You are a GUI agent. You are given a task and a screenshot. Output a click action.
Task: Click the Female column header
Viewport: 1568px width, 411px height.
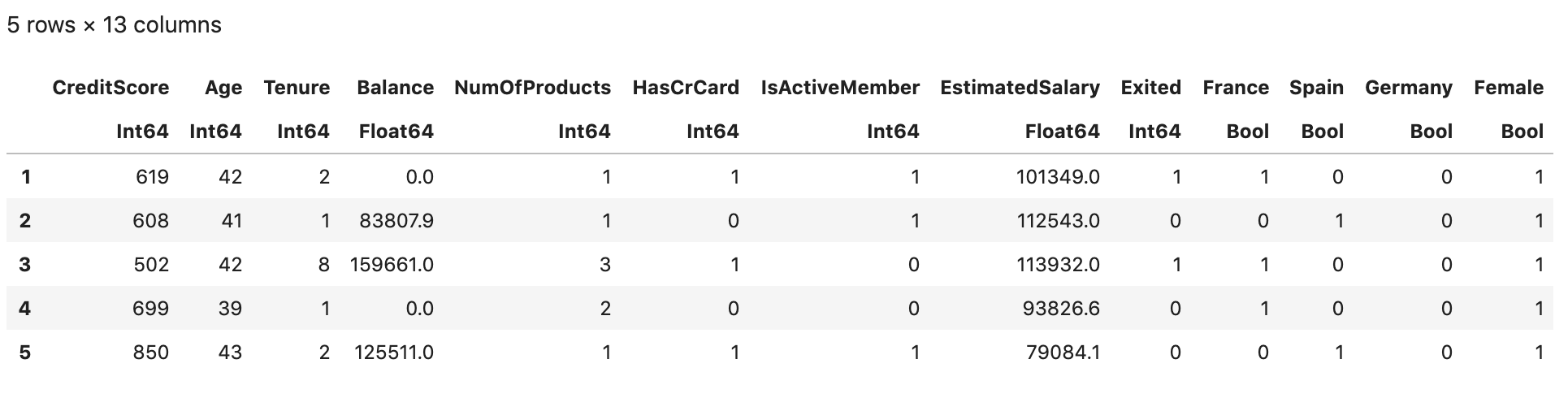[x=1508, y=88]
